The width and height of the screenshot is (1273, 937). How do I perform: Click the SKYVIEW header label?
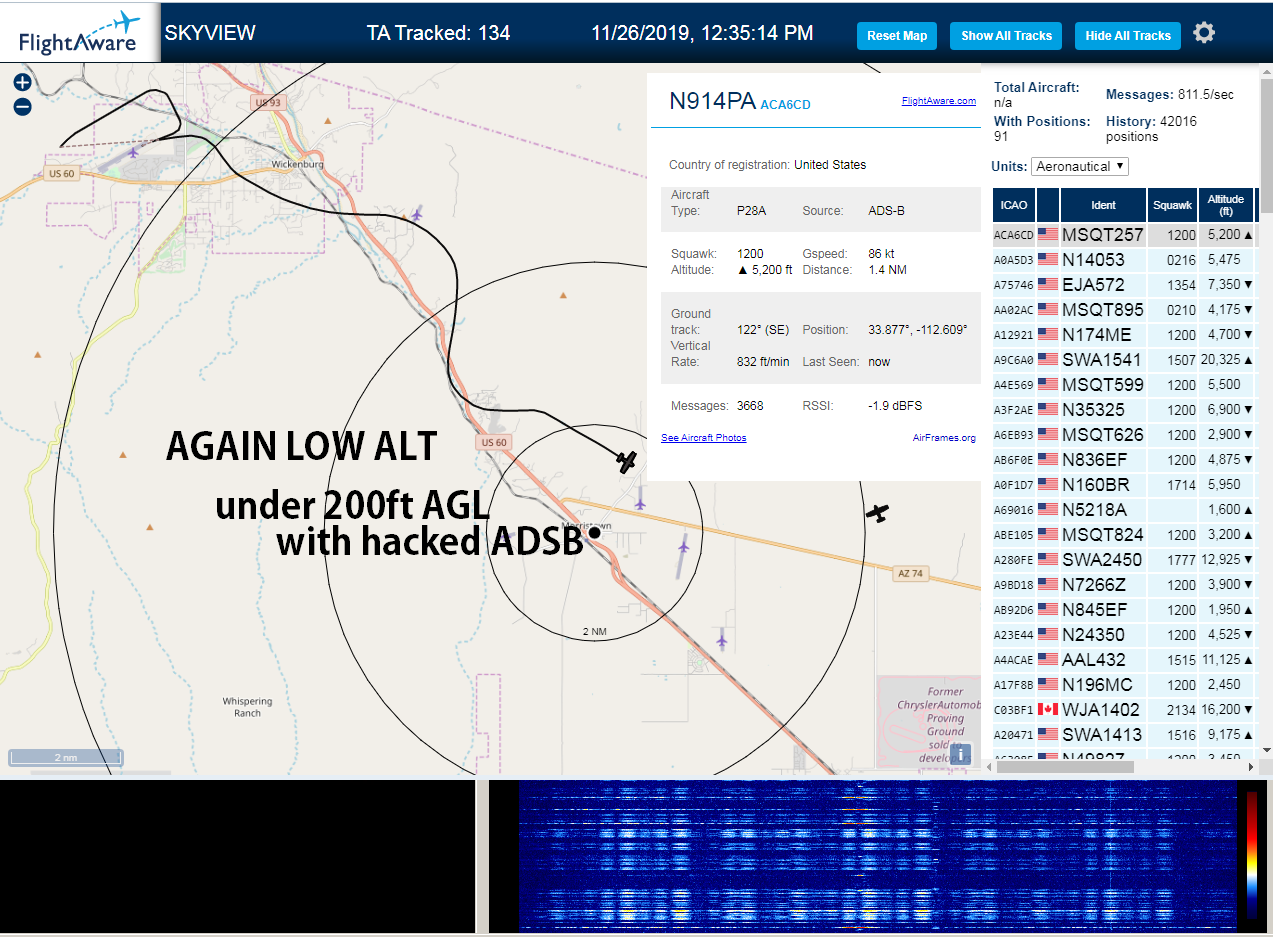click(x=210, y=33)
